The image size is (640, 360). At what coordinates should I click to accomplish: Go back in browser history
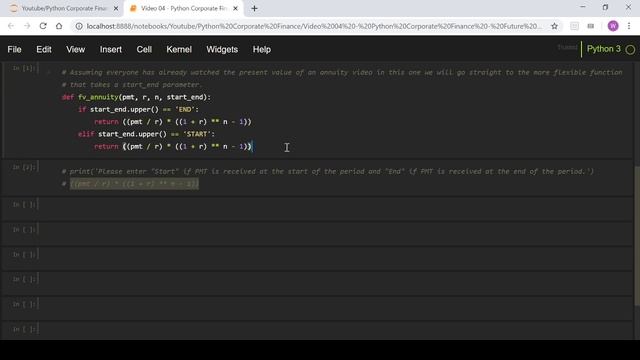(11, 26)
